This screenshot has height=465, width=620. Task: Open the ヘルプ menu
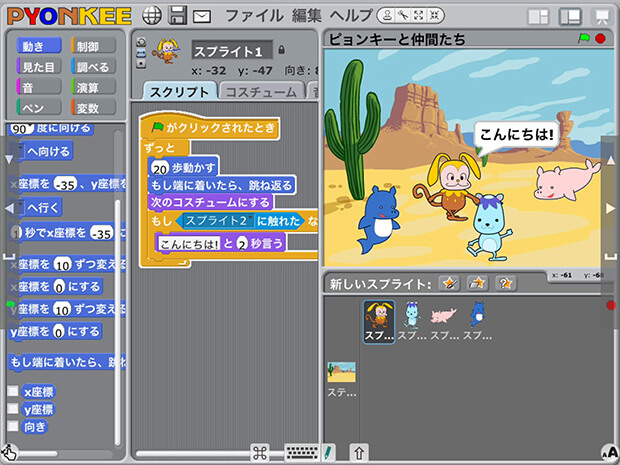click(351, 16)
